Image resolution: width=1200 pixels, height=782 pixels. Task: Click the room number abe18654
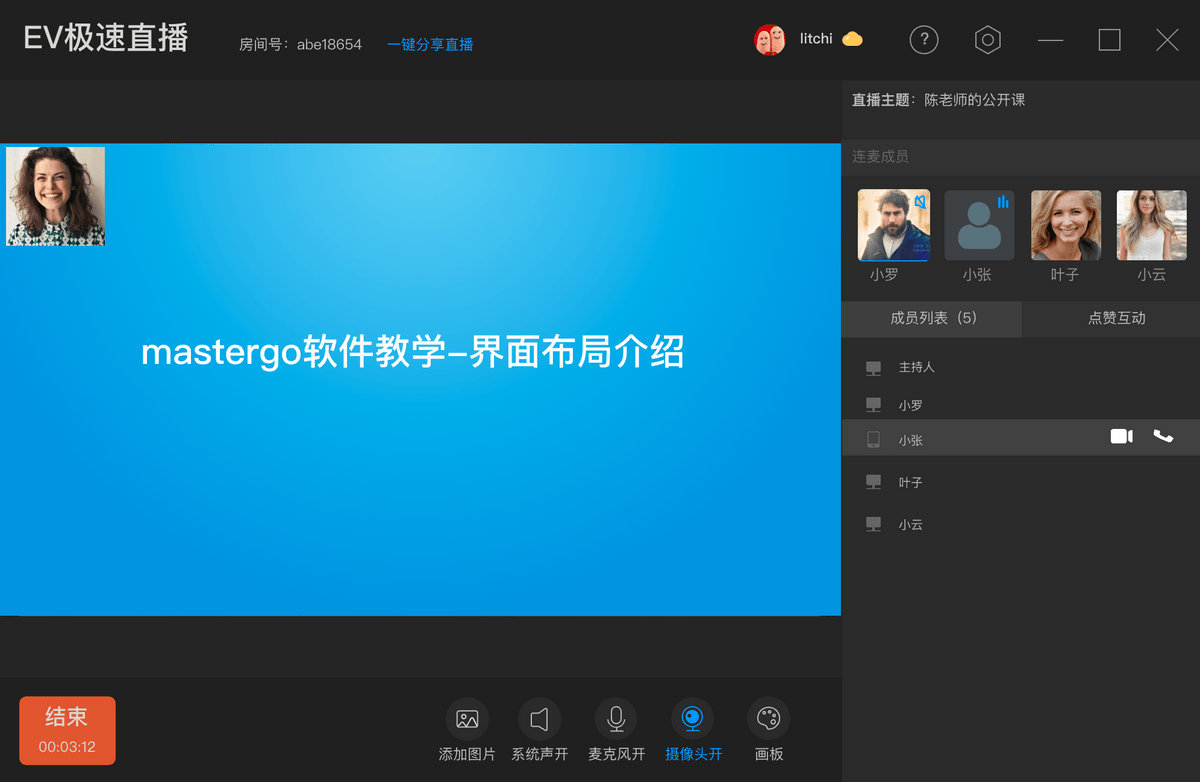click(x=329, y=44)
